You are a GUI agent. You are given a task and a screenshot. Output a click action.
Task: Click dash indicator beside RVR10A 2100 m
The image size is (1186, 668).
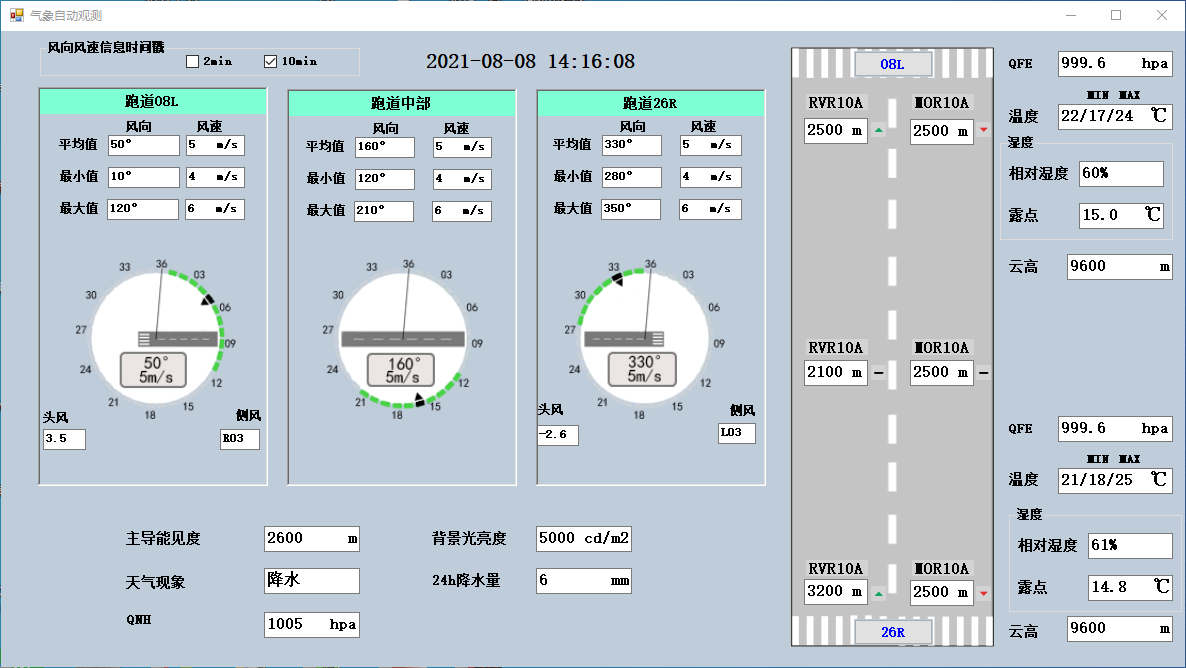879,372
